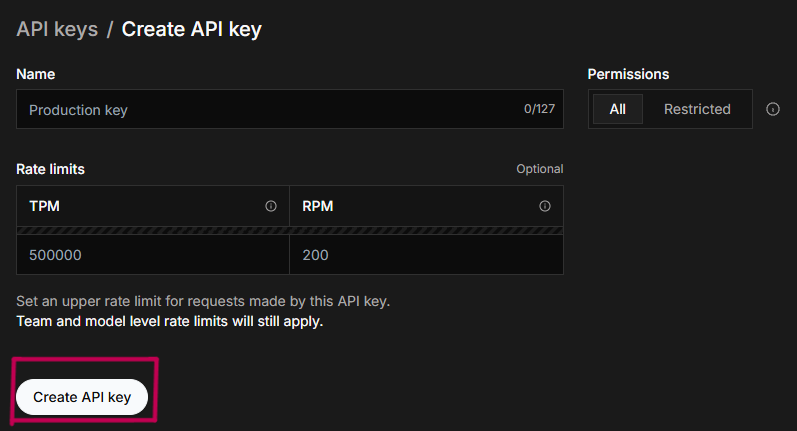
Task: Click the striped divider under TPM header
Action: tap(153, 230)
